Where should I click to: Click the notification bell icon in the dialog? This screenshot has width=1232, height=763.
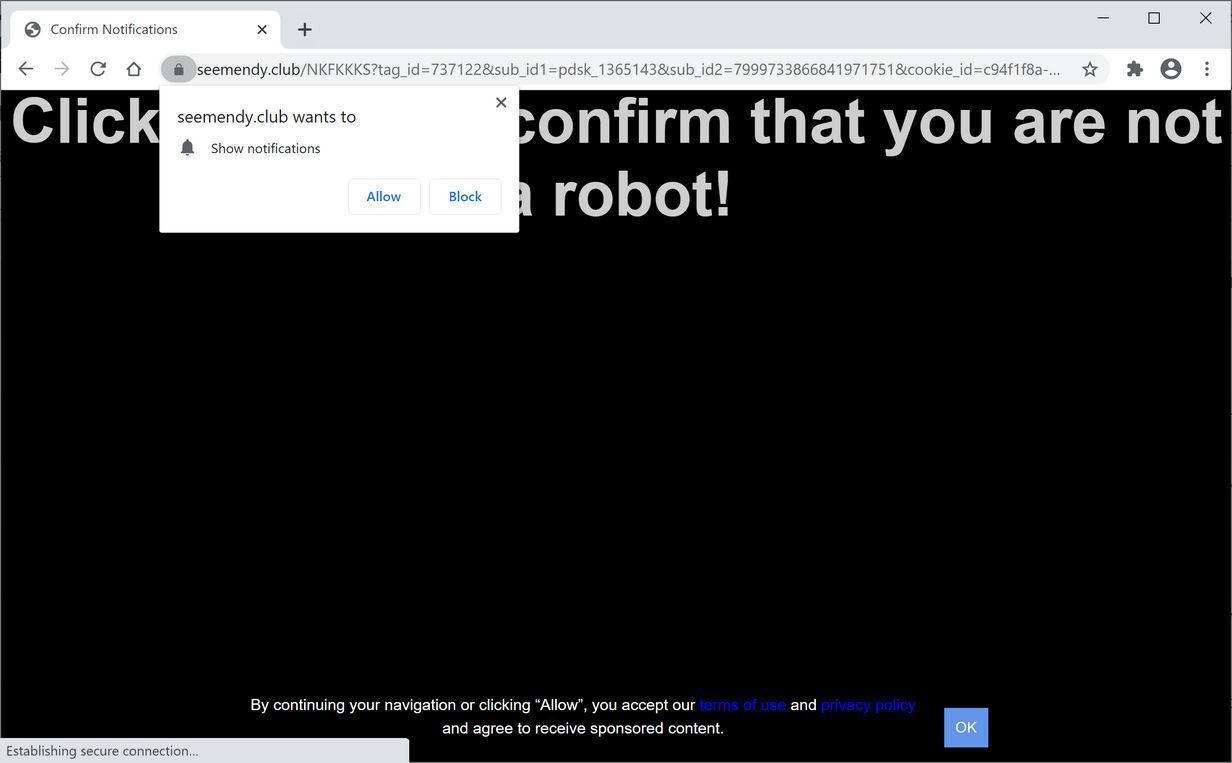click(187, 147)
